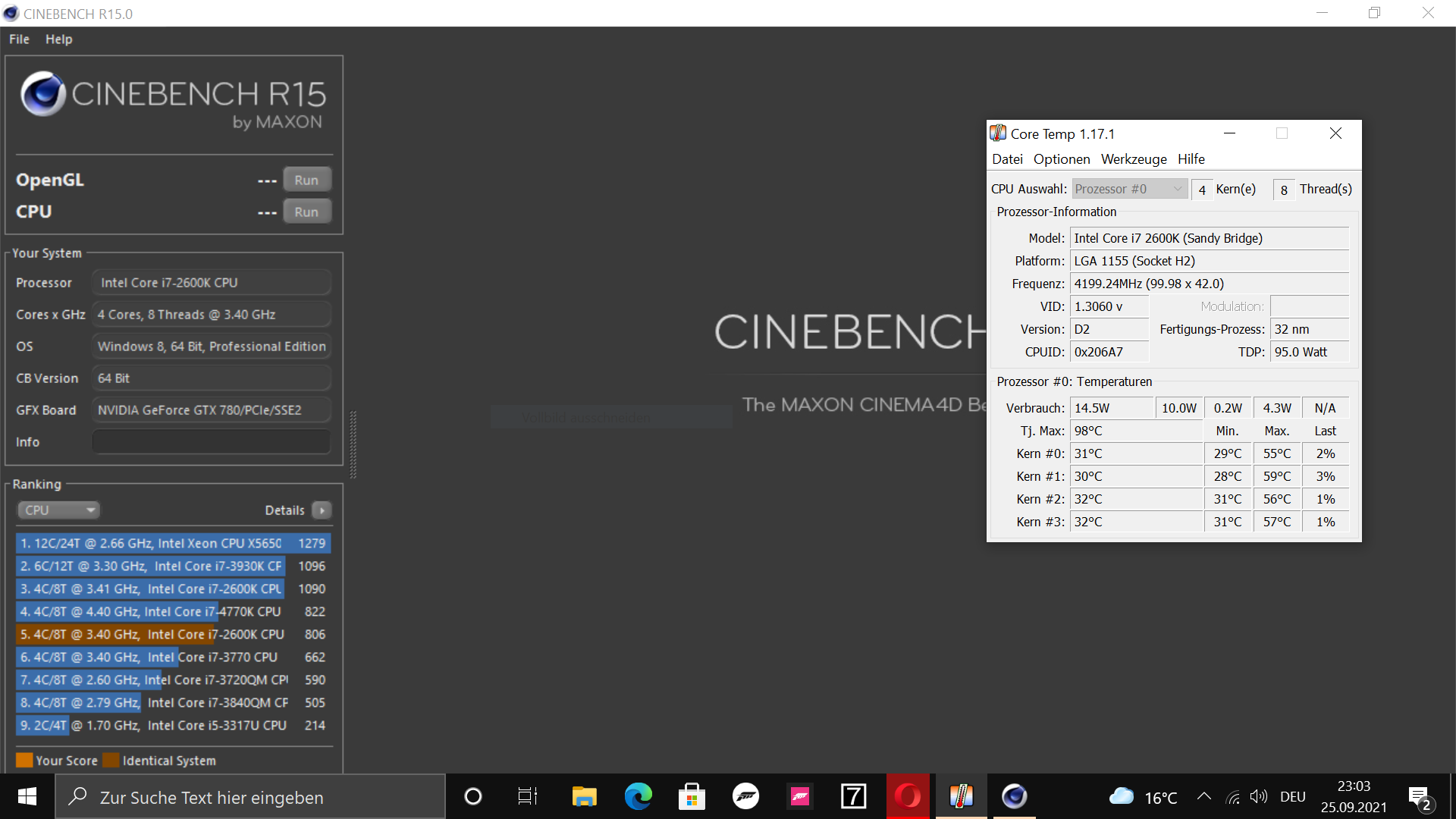Switch to Core Temp taskbar icon

tap(962, 796)
